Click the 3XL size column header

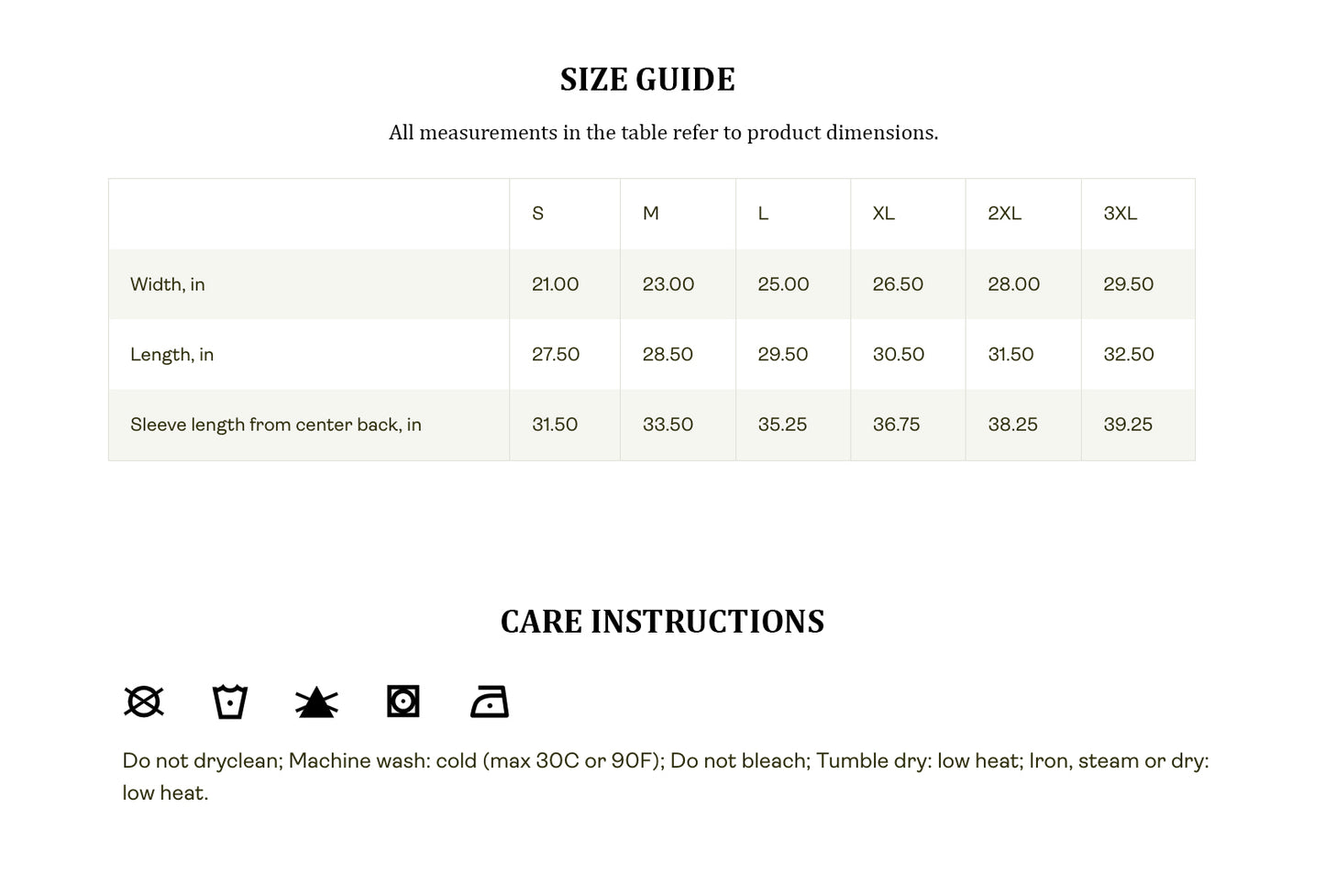coord(1121,214)
